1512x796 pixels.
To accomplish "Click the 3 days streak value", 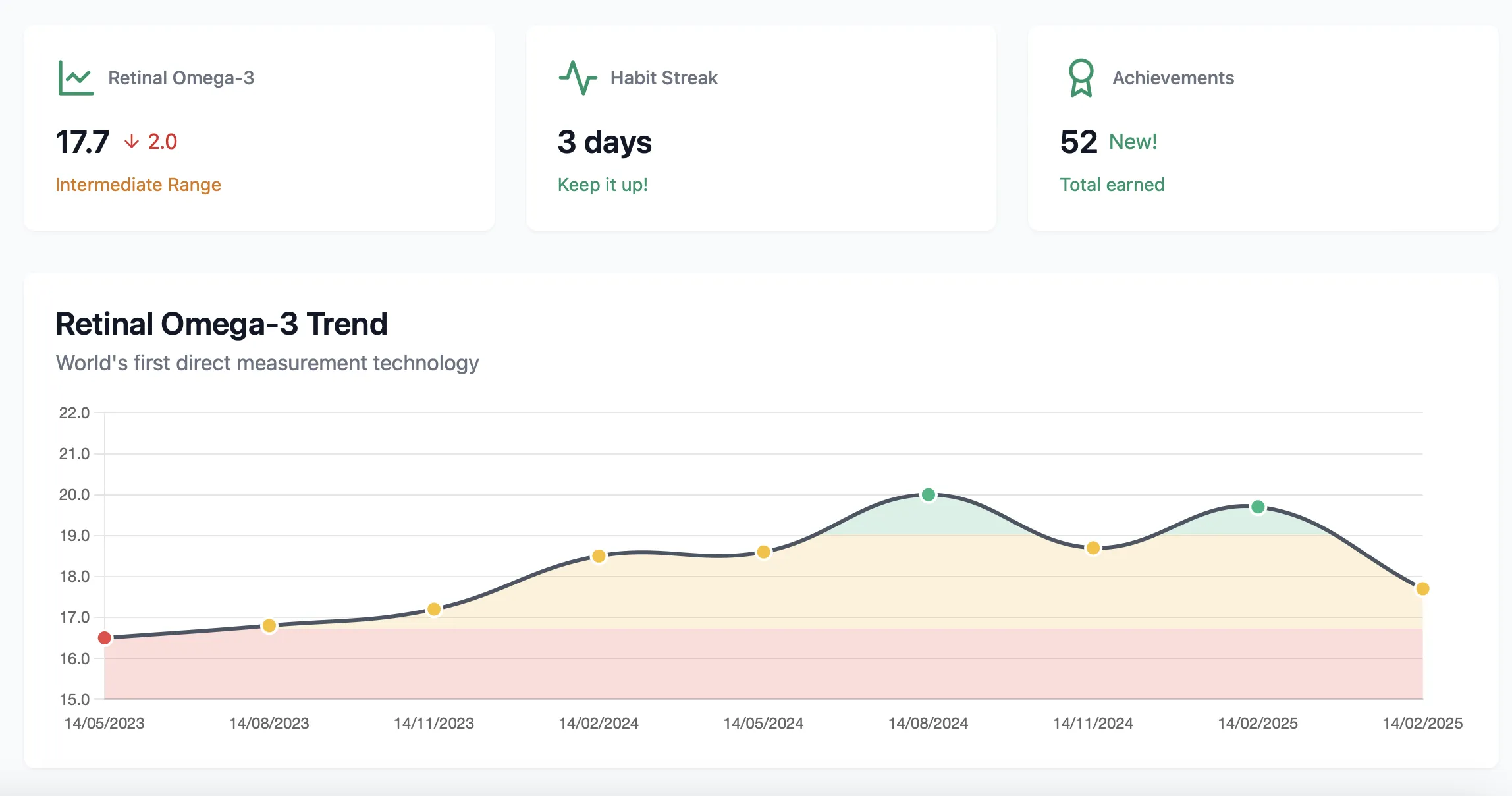I will [x=605, y=142].
